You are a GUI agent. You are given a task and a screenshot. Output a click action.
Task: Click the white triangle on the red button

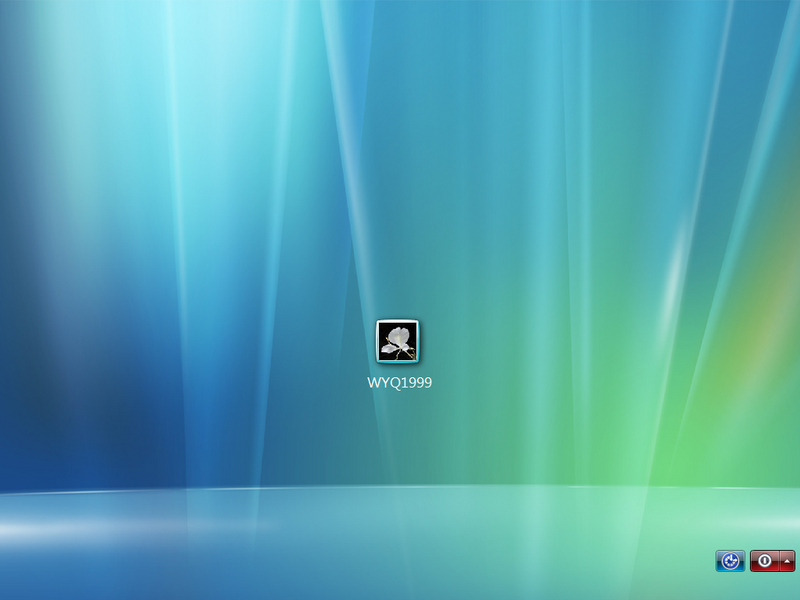(787, 561)
